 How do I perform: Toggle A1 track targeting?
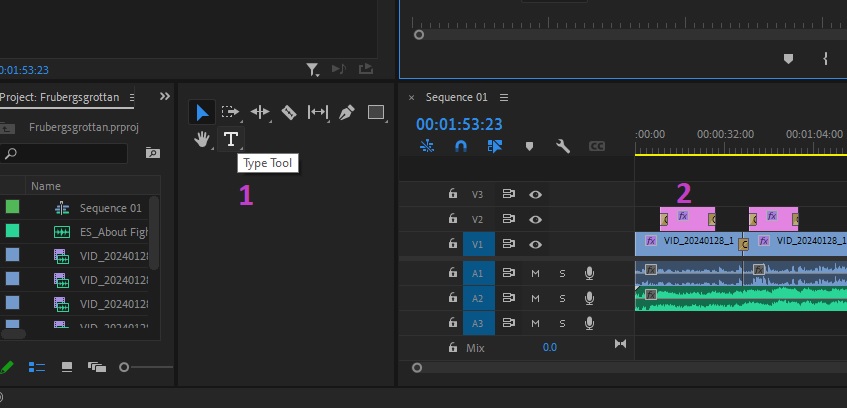478,273
